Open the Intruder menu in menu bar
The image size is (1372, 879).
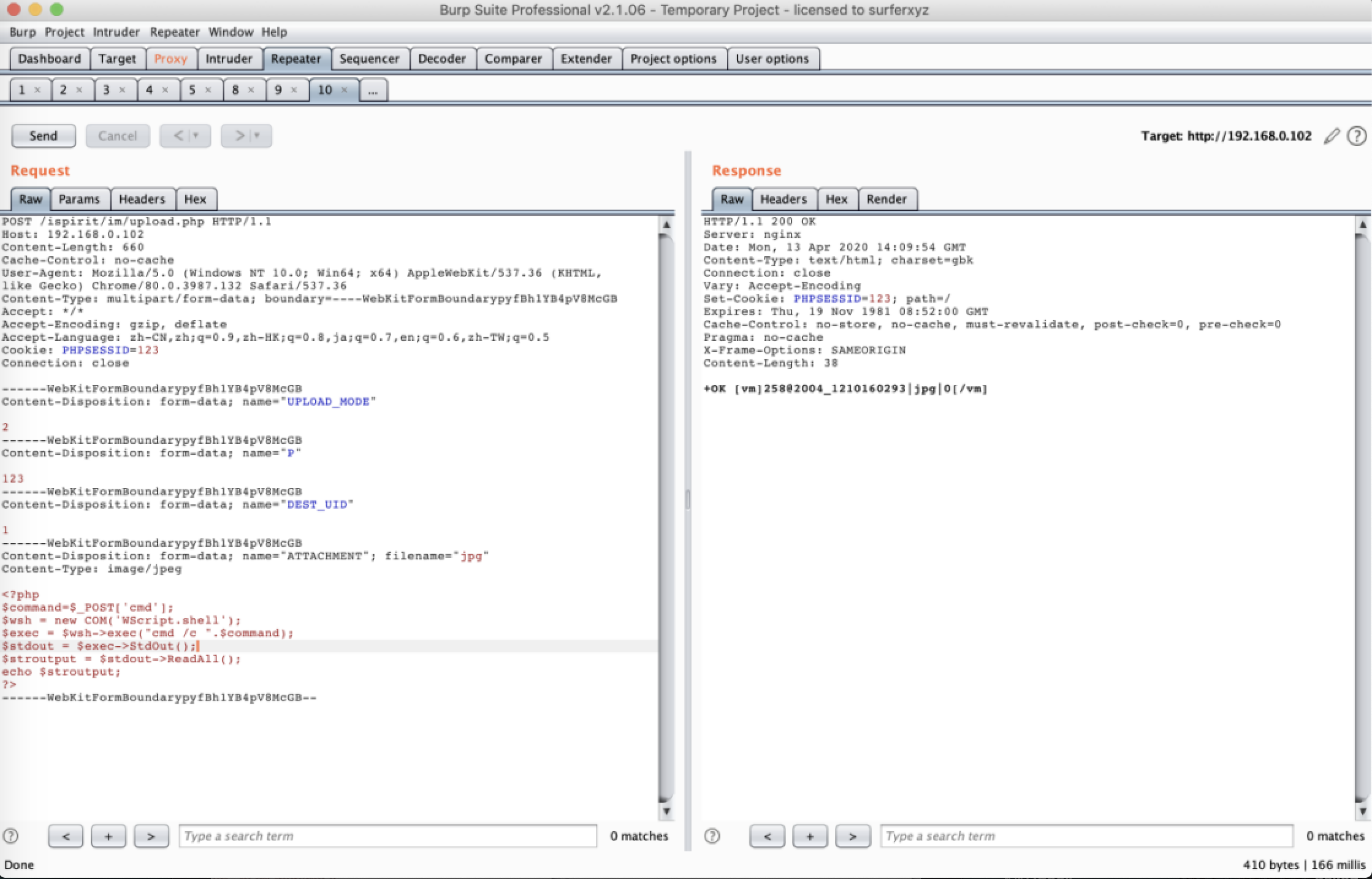116,32
